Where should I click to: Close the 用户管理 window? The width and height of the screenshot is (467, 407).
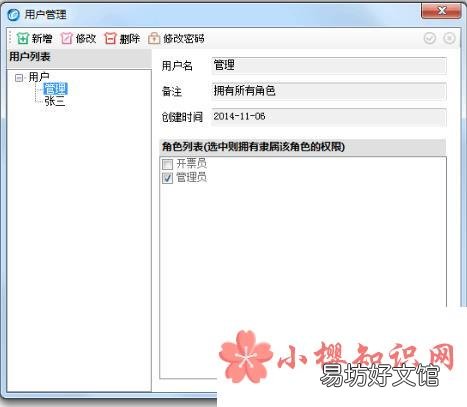pos(441,11)
